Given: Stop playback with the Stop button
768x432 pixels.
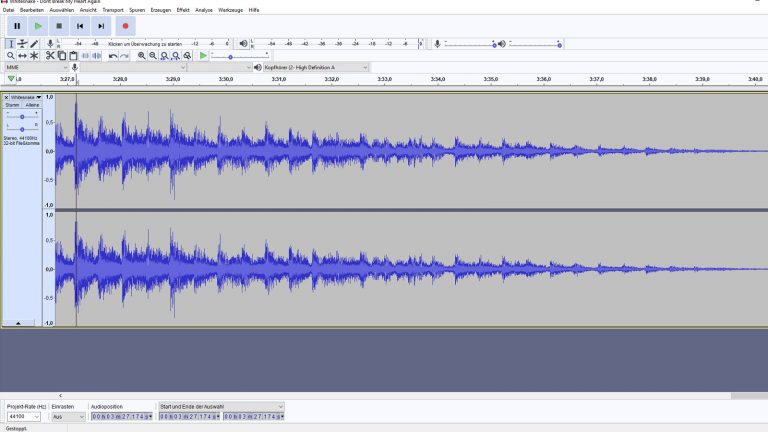Looking at the screenshot, I should click(59, 26).
